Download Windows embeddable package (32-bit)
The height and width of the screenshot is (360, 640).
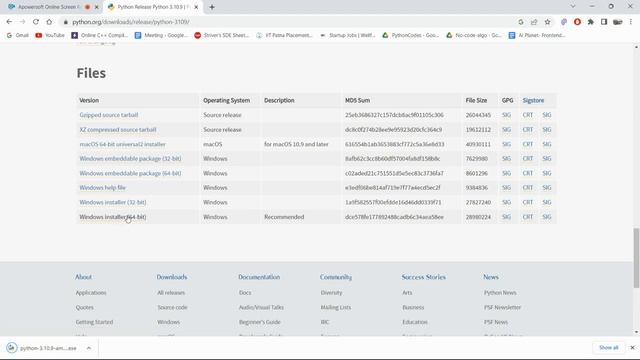(130, 159)
